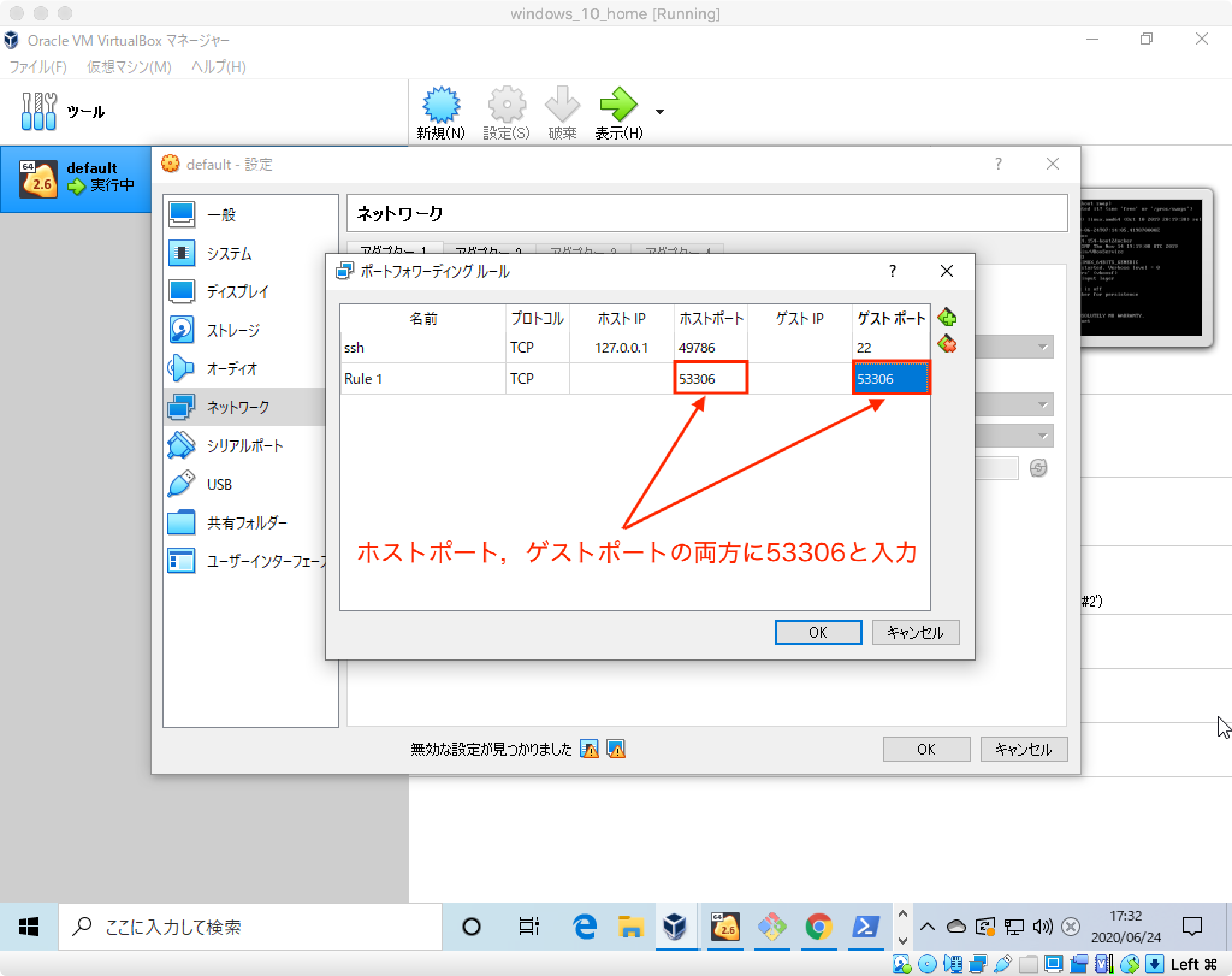This screenshot has height=976, width=1232.
Task: Click the invalid settings warning icon
Action: (590, 749)
